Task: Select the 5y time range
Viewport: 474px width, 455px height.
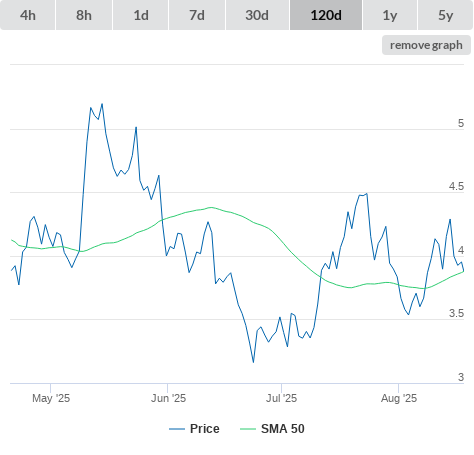Action: click(x=446, y=15)
